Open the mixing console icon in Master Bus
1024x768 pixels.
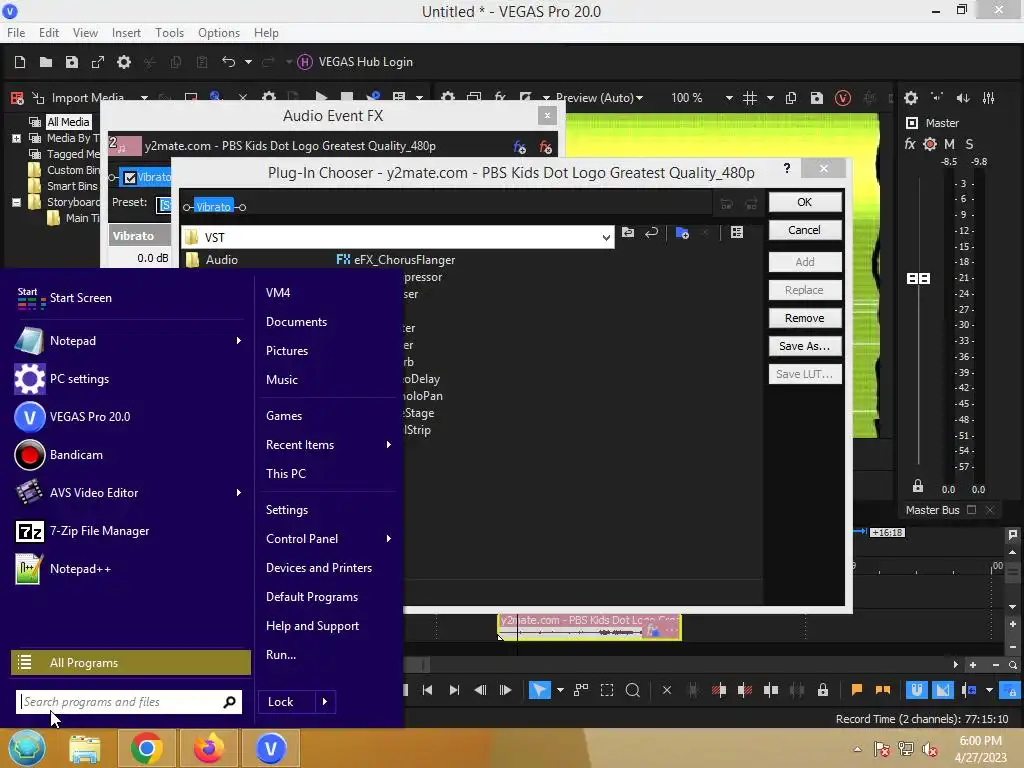(x=989, y=98)
